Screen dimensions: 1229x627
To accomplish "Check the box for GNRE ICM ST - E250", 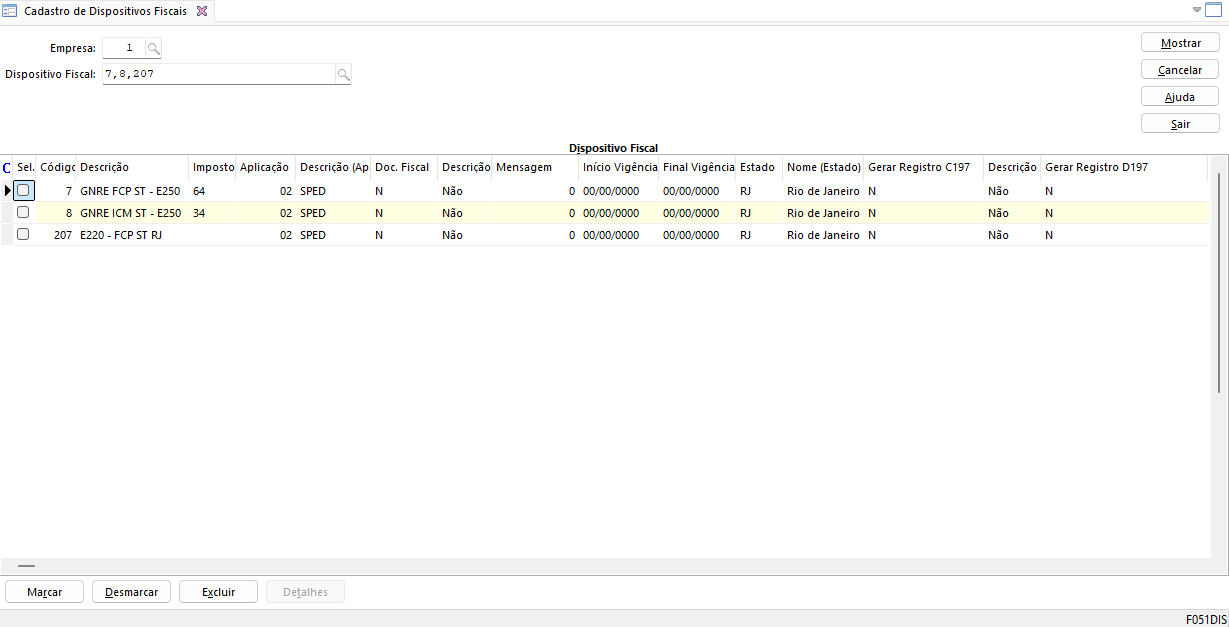I will 23,212.
